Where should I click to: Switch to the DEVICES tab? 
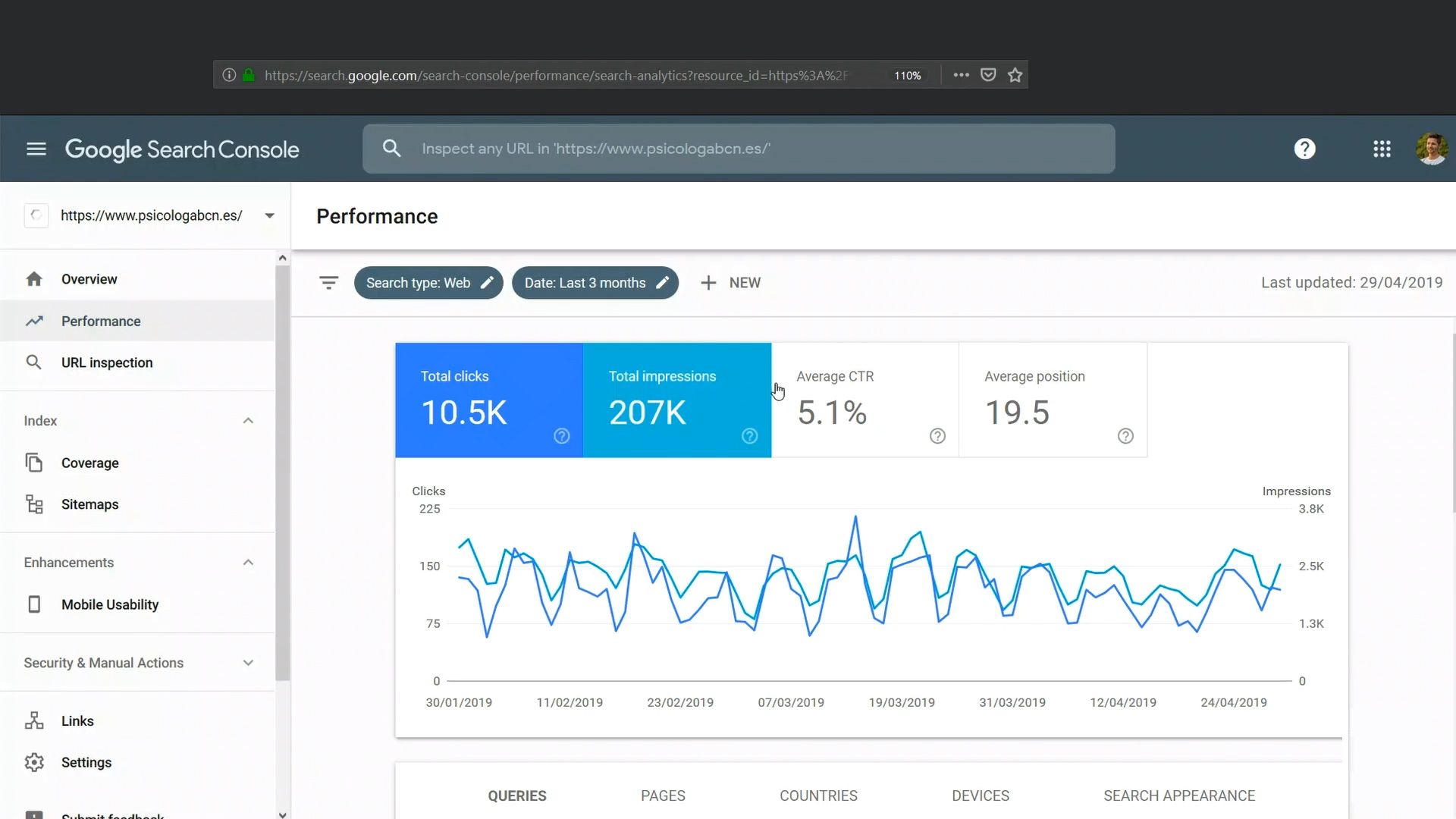click(981, 795)
